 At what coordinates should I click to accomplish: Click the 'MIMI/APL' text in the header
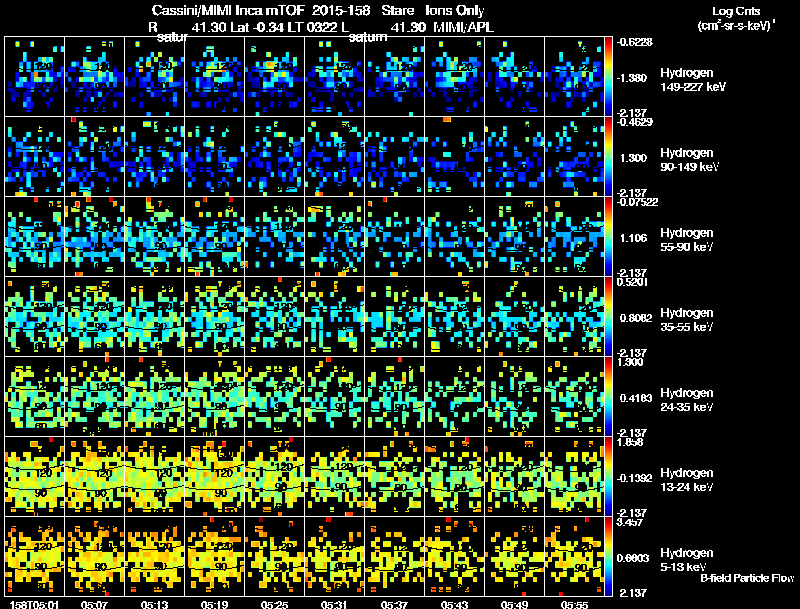(x=463, y=27)
